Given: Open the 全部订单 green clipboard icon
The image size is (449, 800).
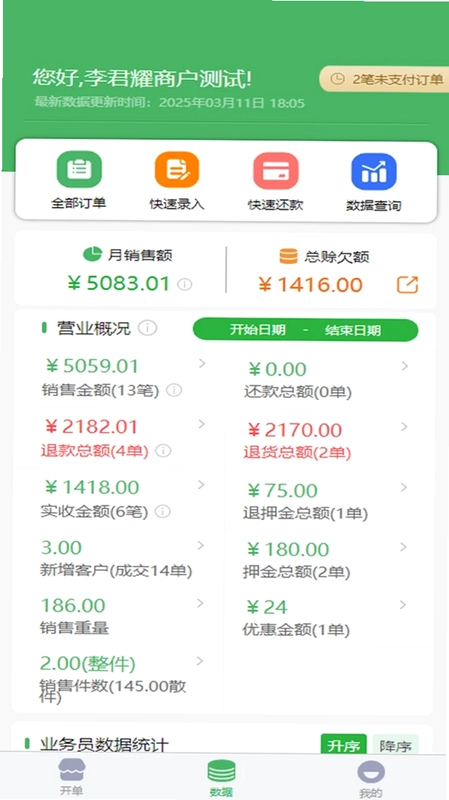Looking at the screenshot, I should click(79, 169).
